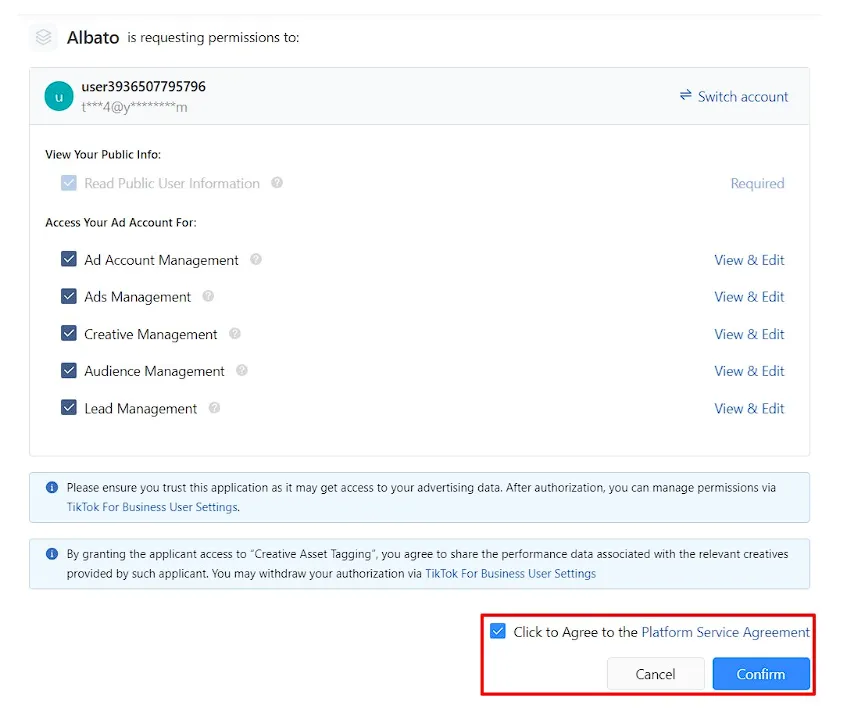842x713 pixels.
Task: Uncheck Ad Account Management checkbox
Action: click(69, 259)
